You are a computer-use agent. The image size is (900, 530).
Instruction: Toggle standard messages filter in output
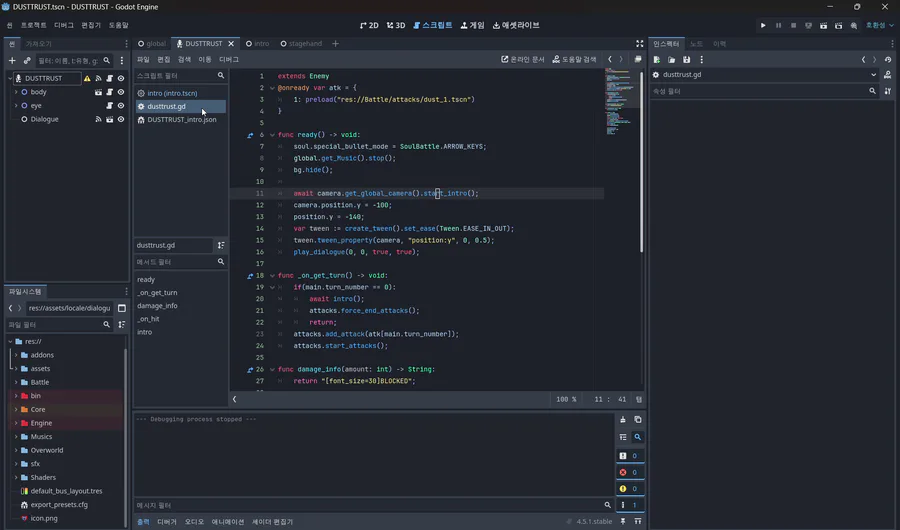click(x=629, y=456)
